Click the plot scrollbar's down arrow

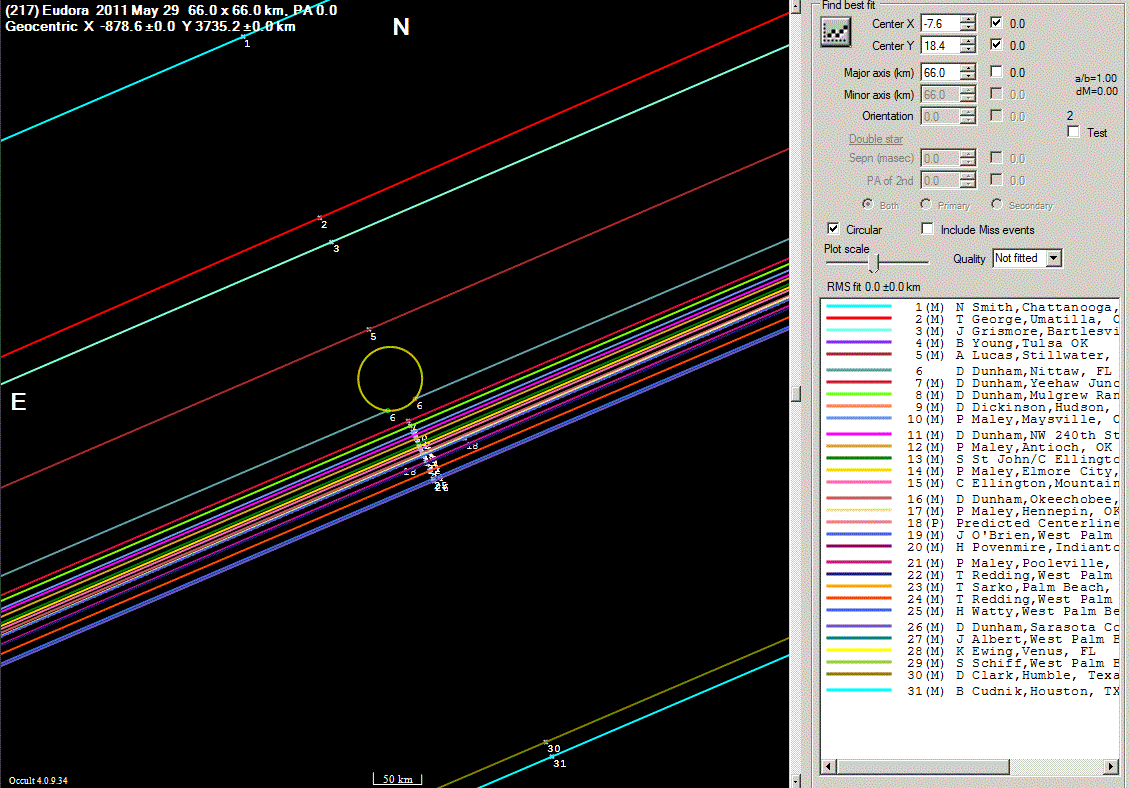click(x=796, y=782)
